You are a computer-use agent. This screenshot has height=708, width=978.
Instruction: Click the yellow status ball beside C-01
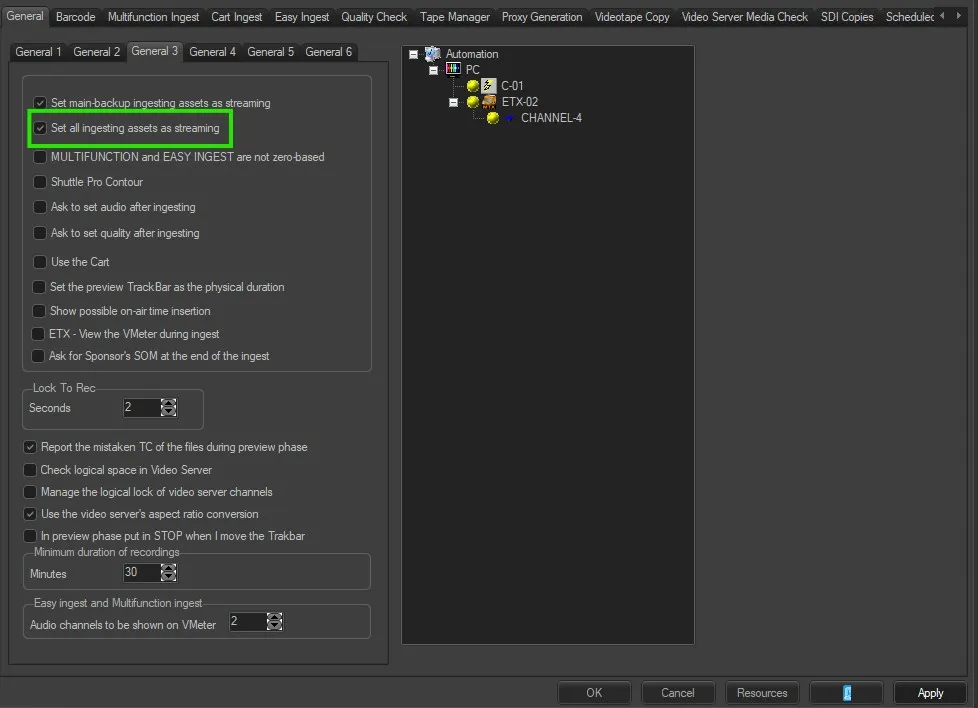pos(473,86)
